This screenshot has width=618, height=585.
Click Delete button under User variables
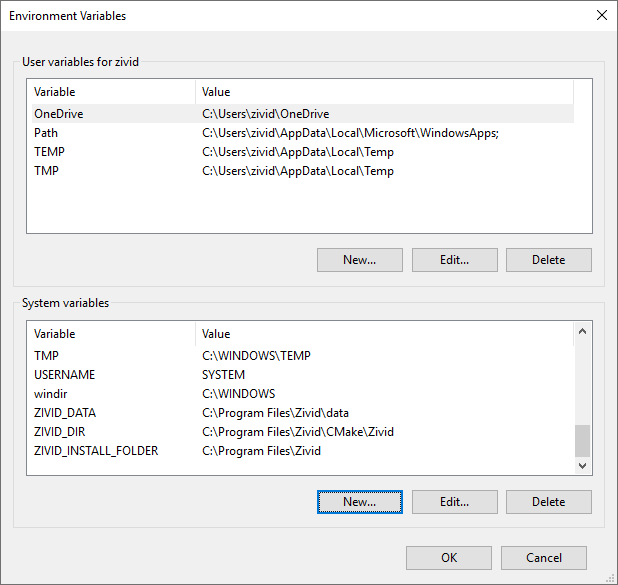tap(548, 260)
